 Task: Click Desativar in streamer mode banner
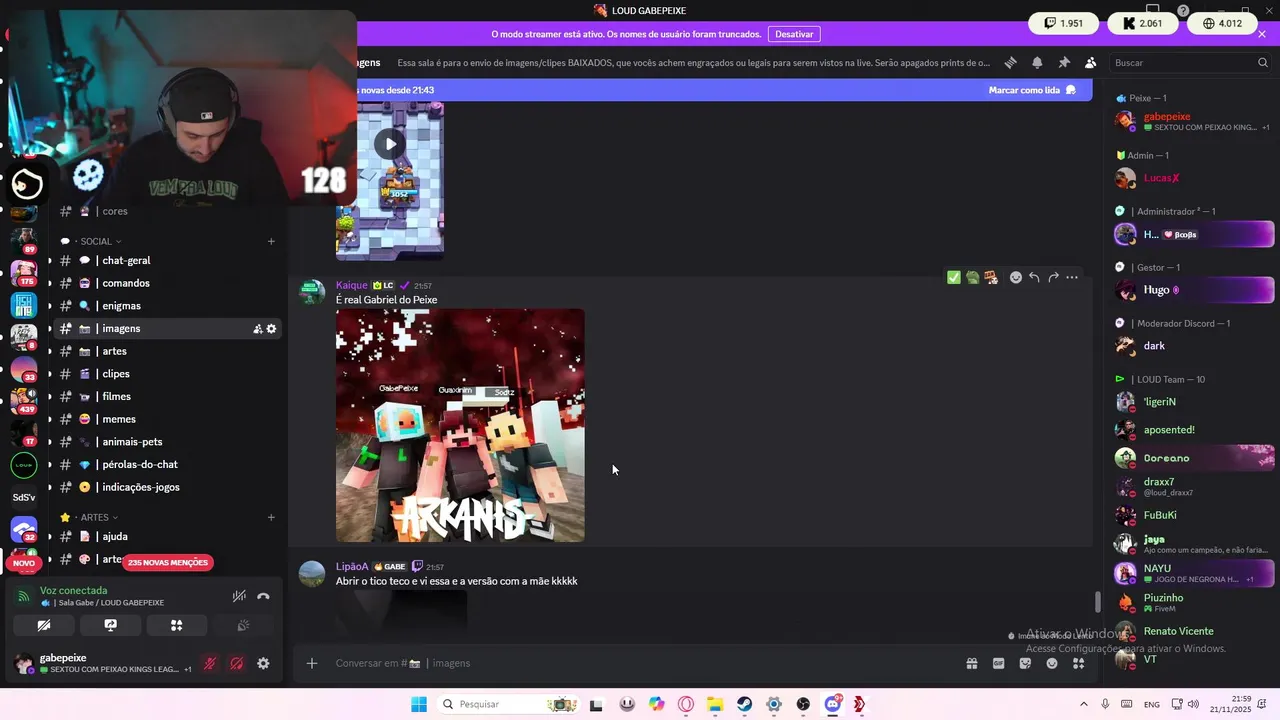click(794, 34)
